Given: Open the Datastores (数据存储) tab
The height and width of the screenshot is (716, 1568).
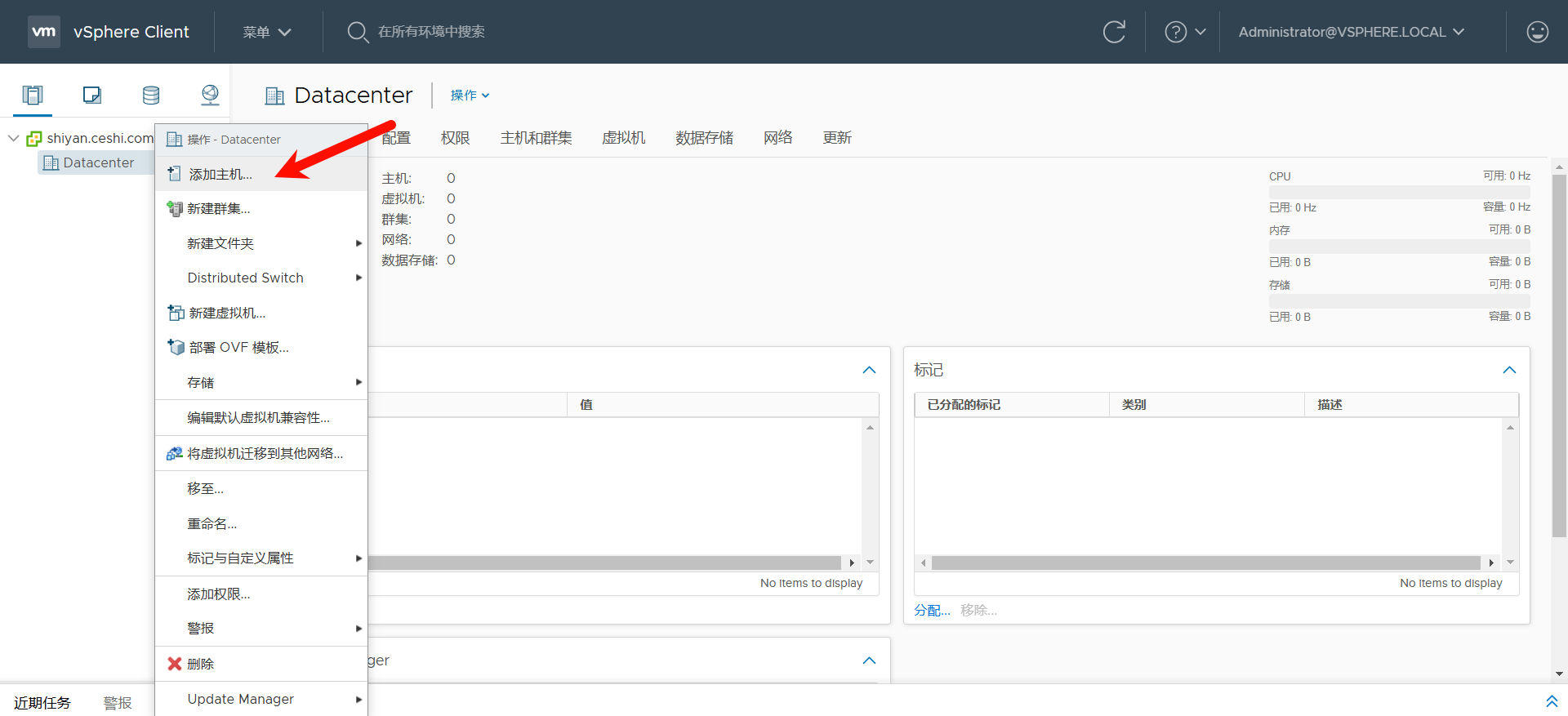Looking at the screenshot, I should [x=704, y=138].
